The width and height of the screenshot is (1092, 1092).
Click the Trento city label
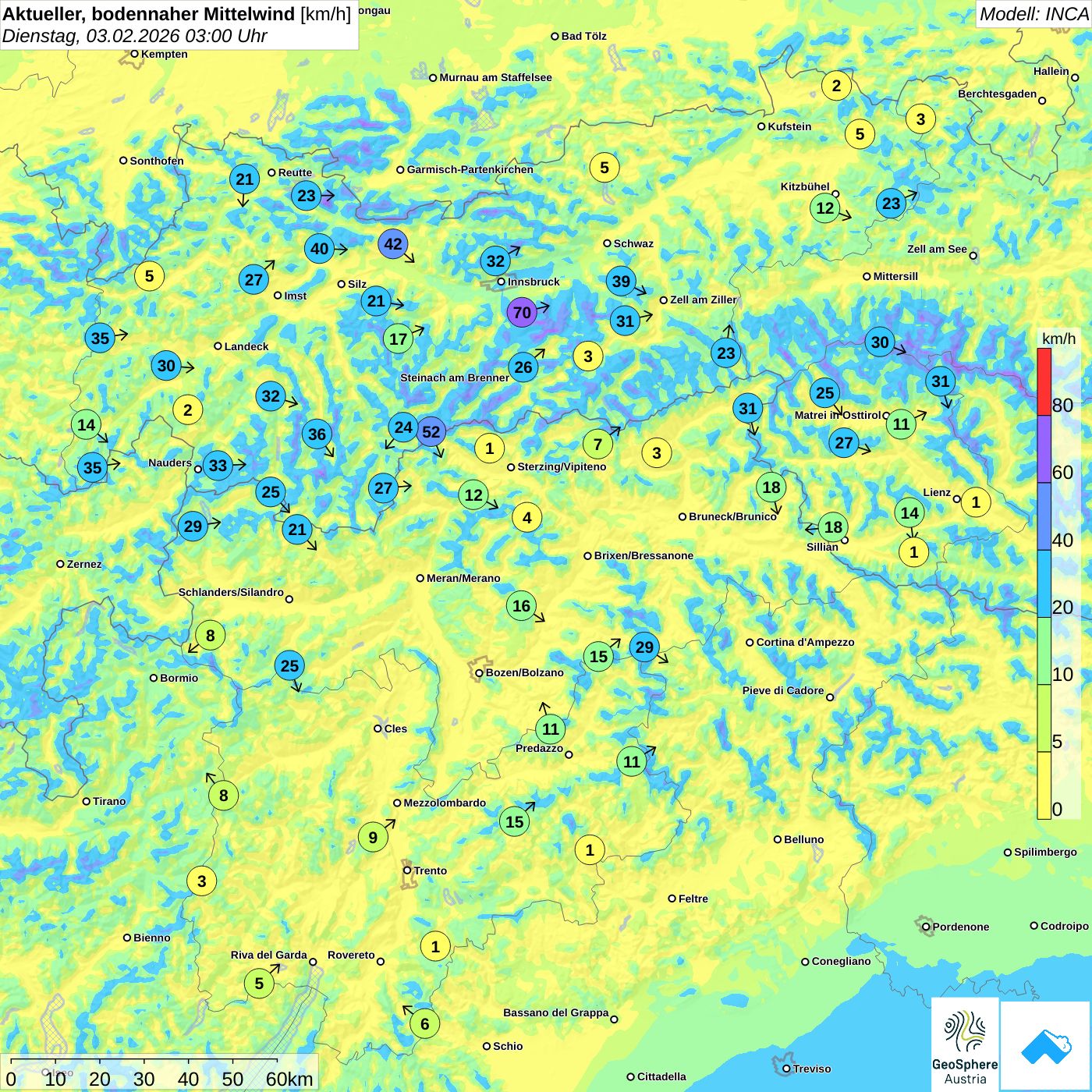tap(431, 870)
